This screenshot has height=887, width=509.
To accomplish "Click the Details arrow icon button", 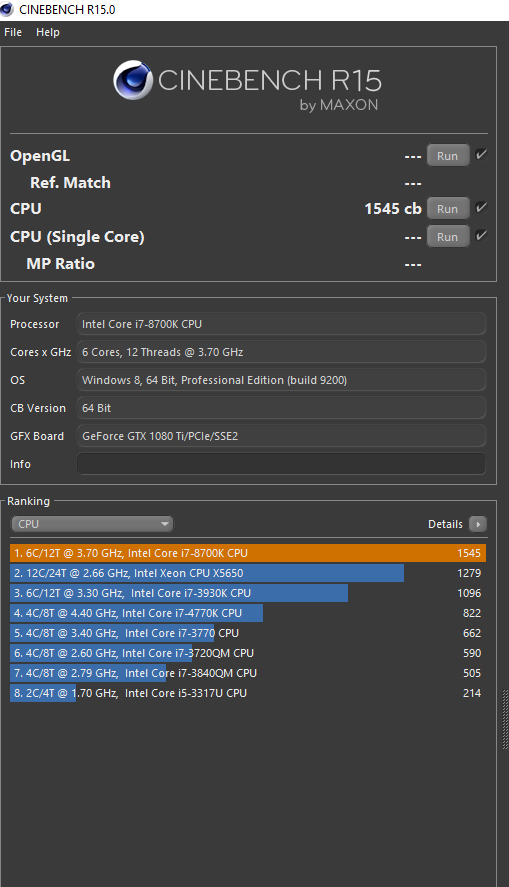I will [x=478, y=524].
